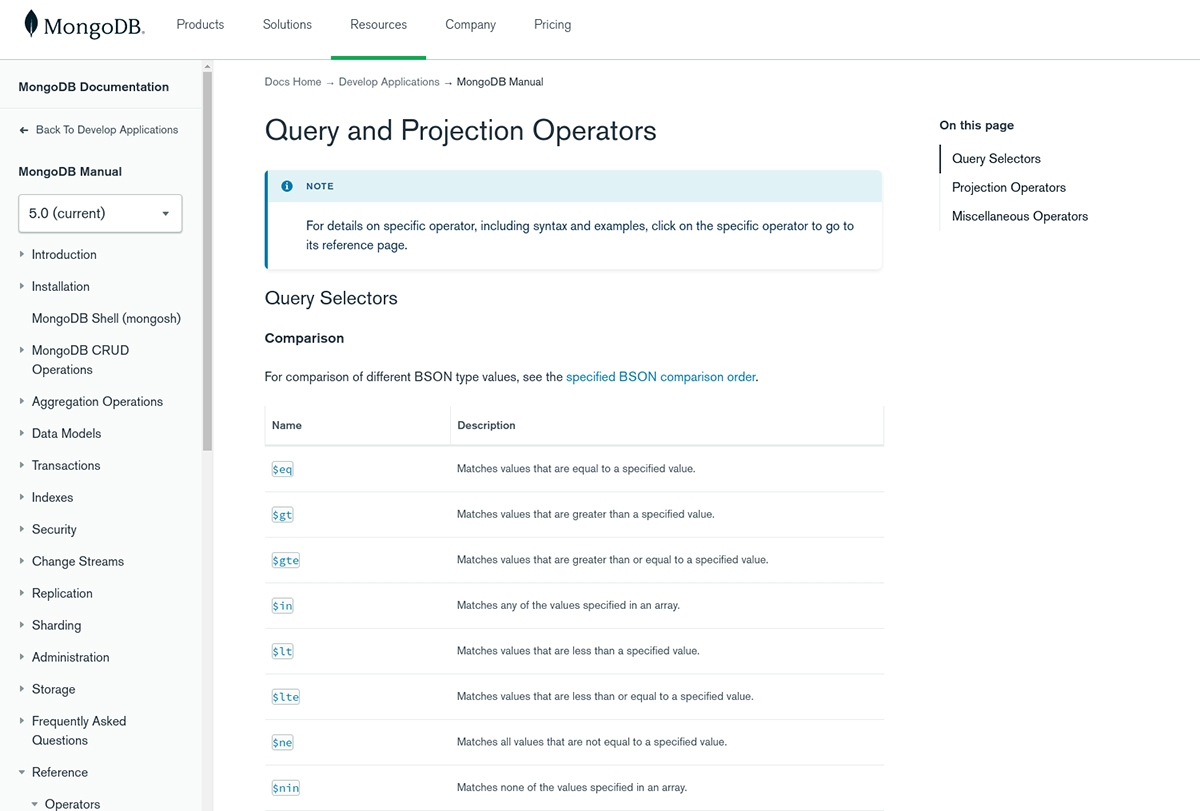Click the back arrow beside Back To Develop Applications
This screenshot has width=1200, height=811.
pos(24,130)
